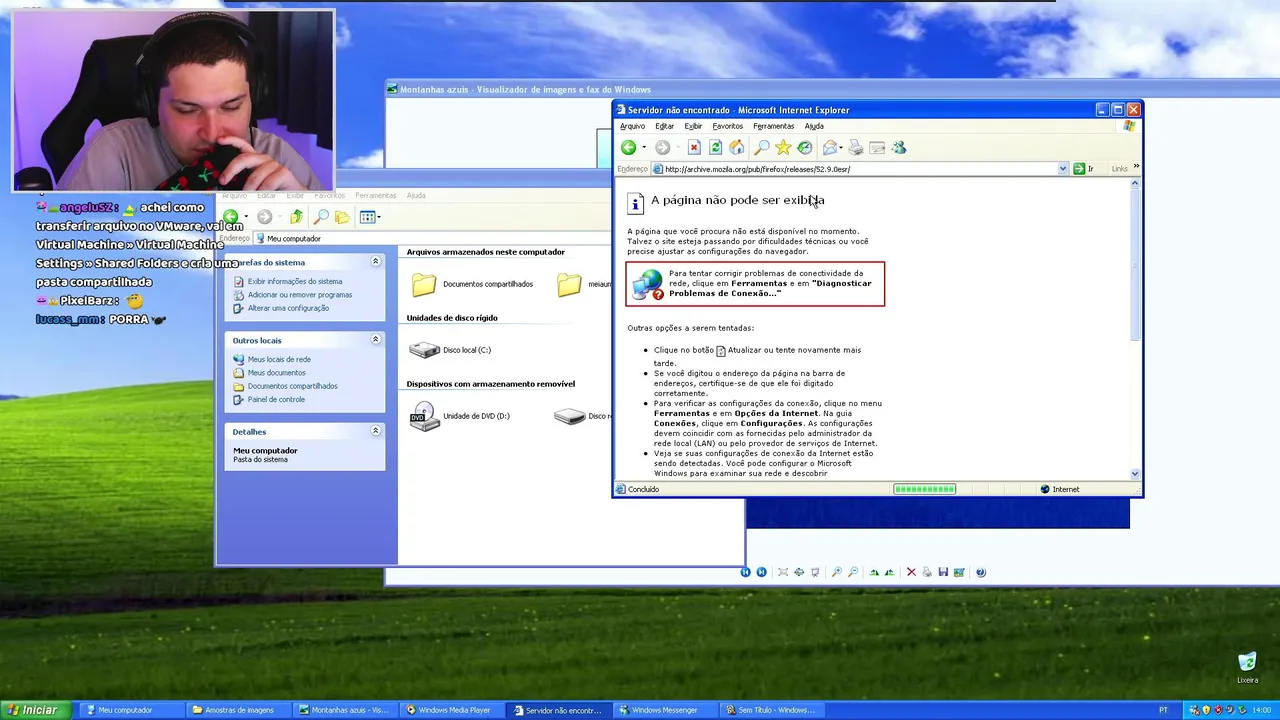This screenshot has height=720, width=1280.
Task: Open Ferramentas menu in Internet Explorer
Action: [x=773, y=126]
